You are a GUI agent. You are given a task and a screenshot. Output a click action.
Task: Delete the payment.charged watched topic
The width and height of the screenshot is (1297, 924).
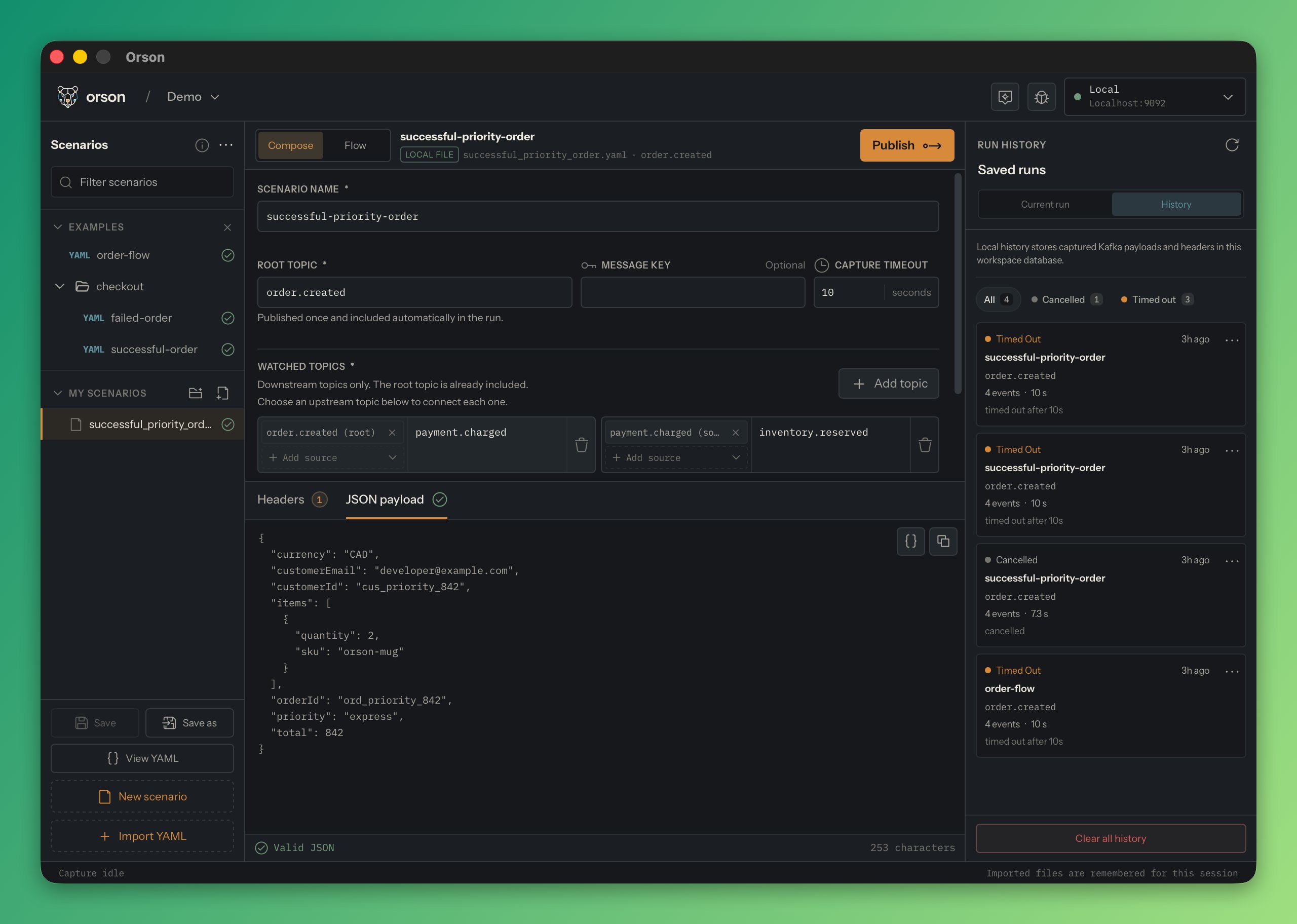click(582, 445)
